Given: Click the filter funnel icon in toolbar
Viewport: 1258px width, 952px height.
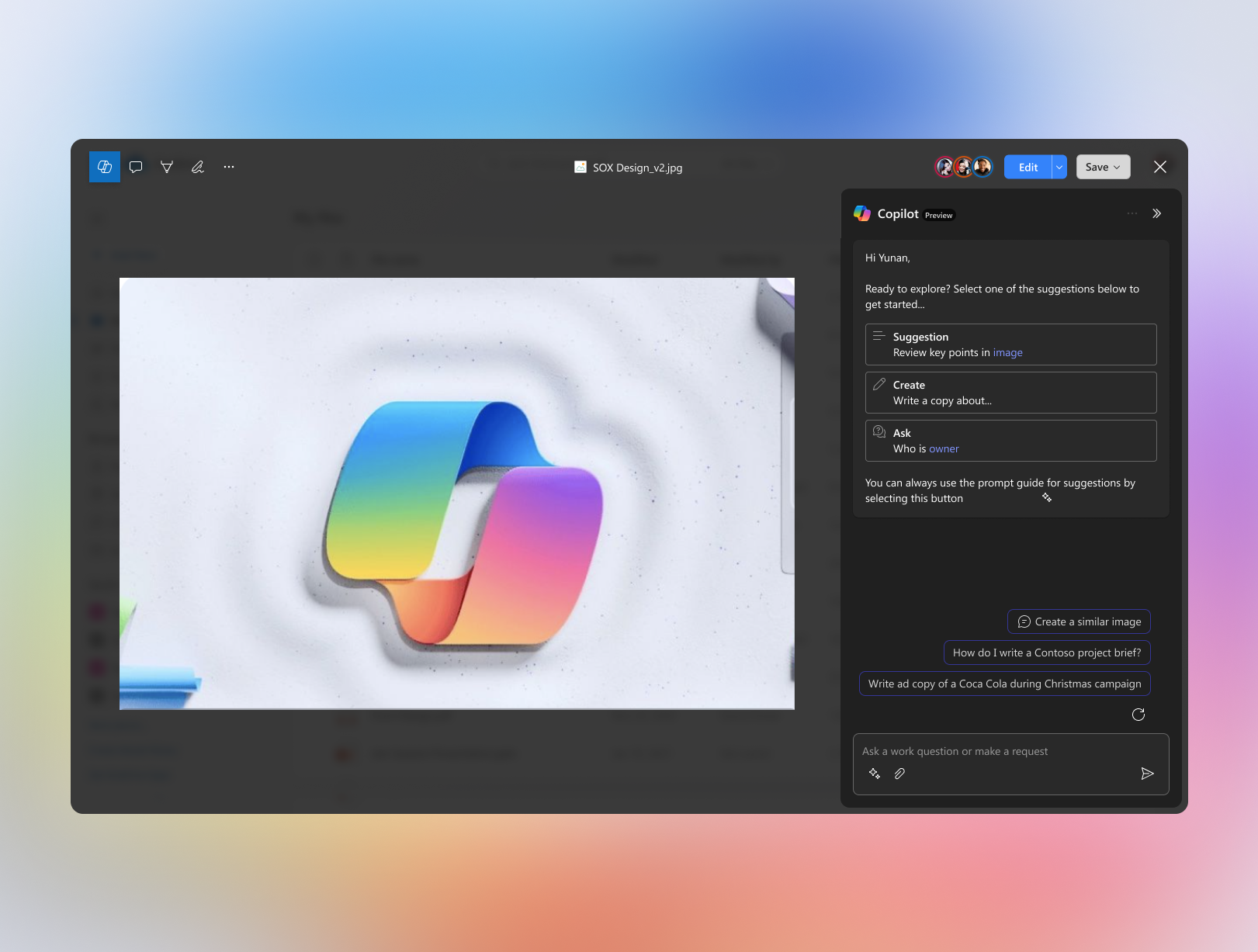Looking at the screenshot, I should (167, 167).
